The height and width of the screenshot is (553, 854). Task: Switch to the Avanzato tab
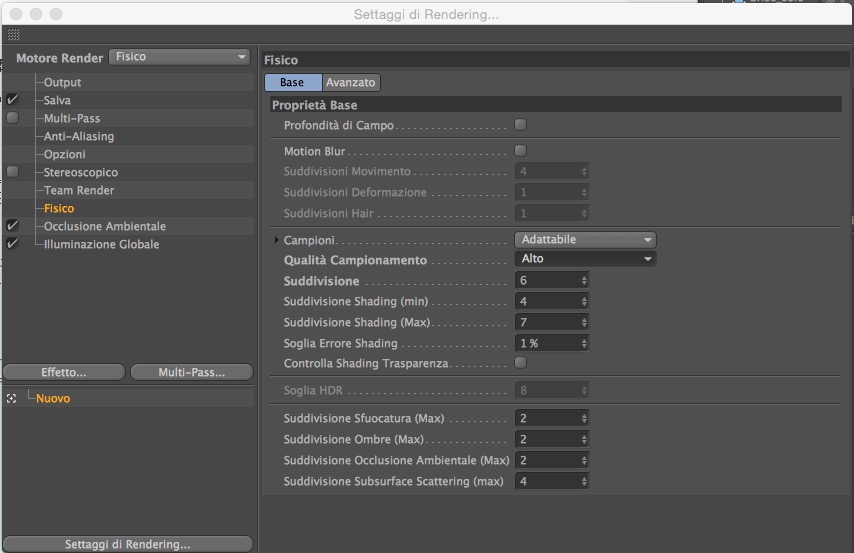[351, 82]
